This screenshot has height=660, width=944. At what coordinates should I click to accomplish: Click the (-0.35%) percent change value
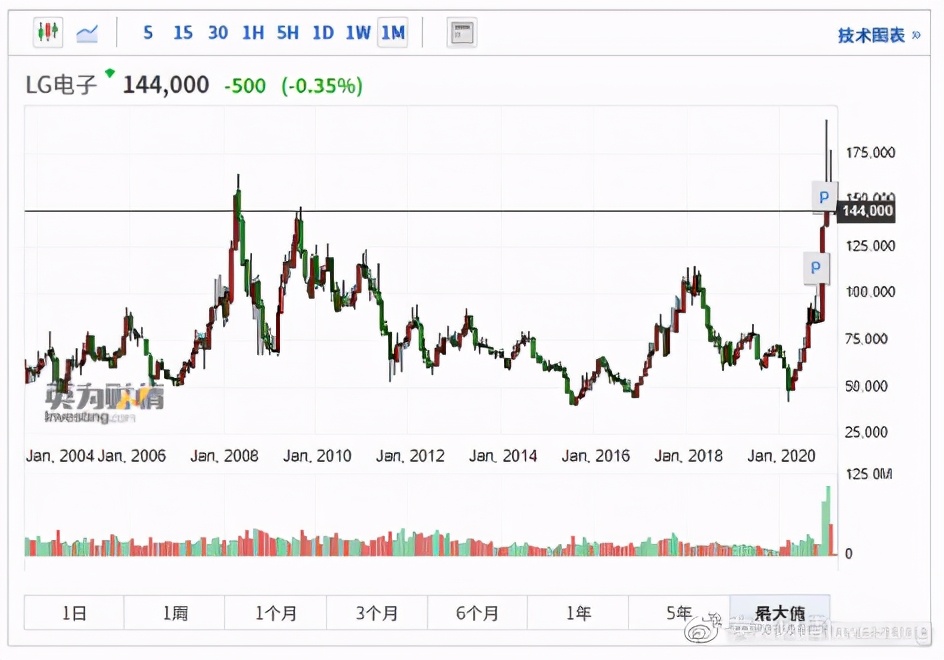coord(321,86)
